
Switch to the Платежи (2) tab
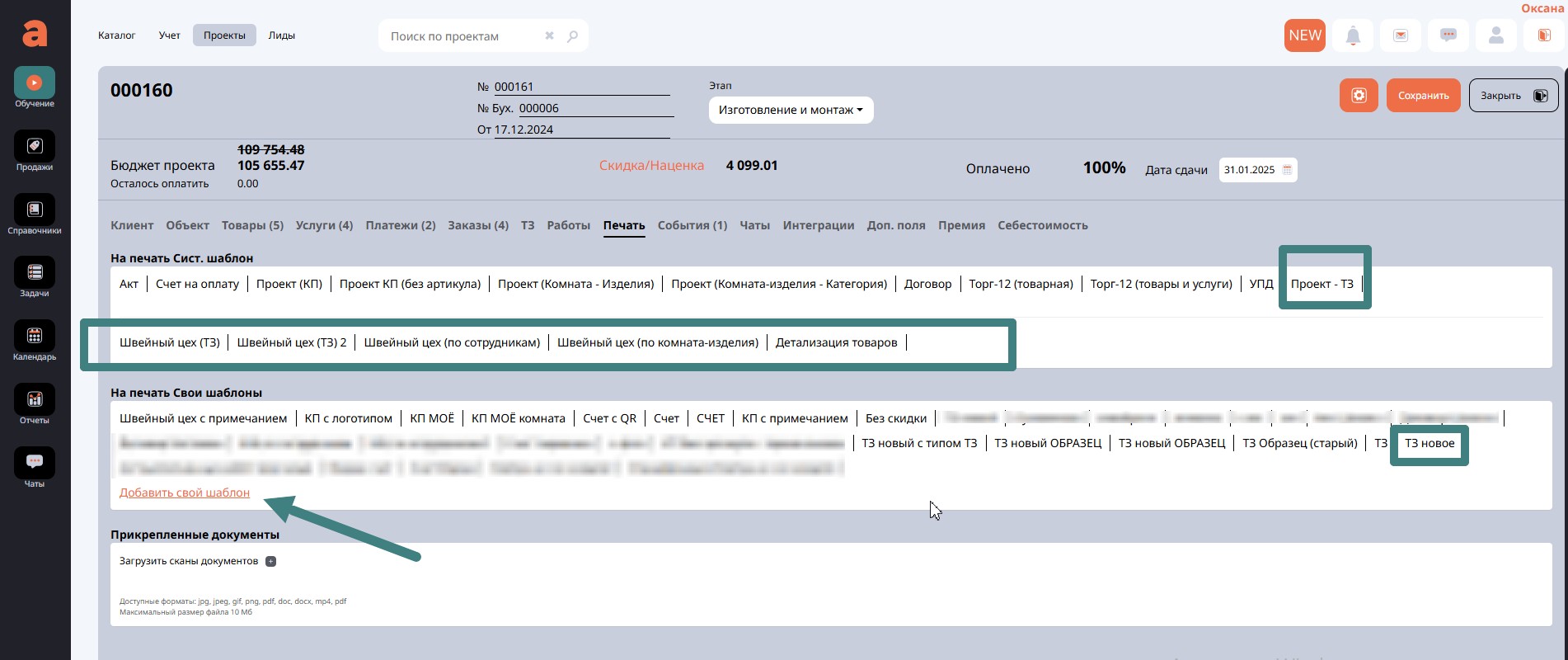click(400, 225)
